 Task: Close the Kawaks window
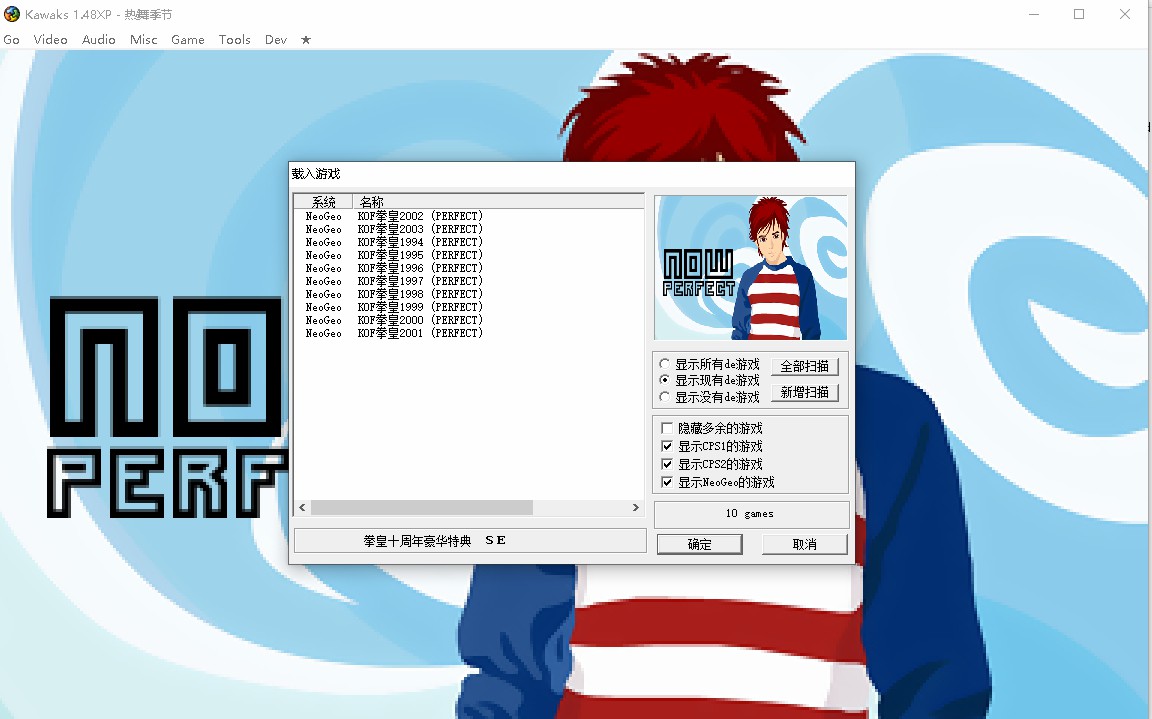[x=1125, y=14]
